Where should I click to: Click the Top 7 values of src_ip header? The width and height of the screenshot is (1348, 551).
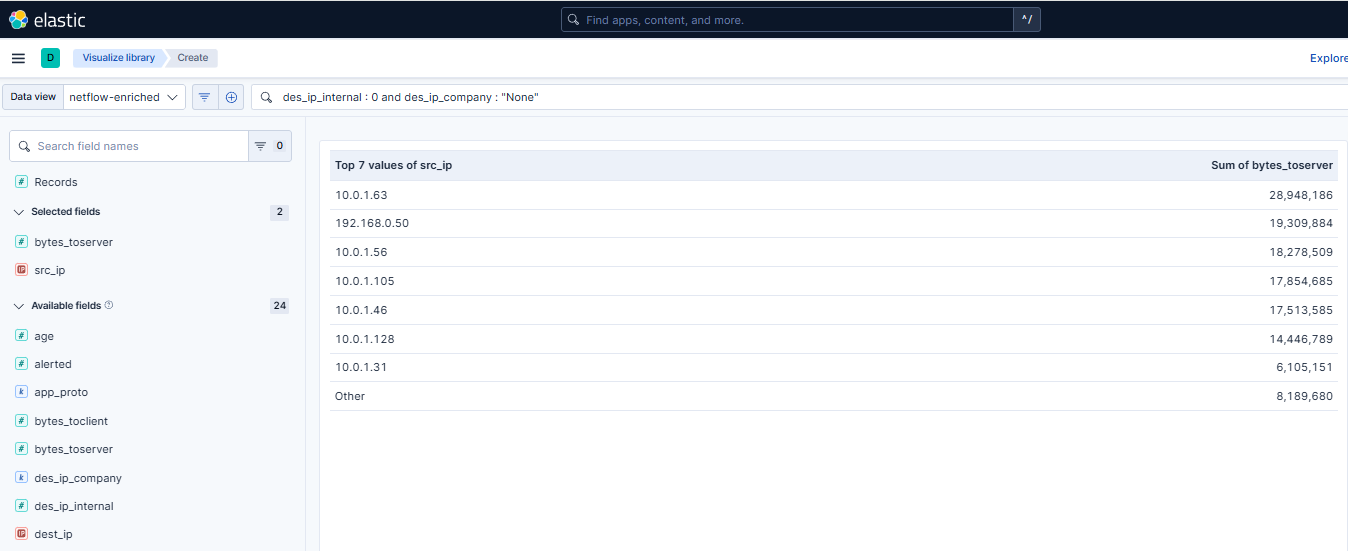(394, 165)
